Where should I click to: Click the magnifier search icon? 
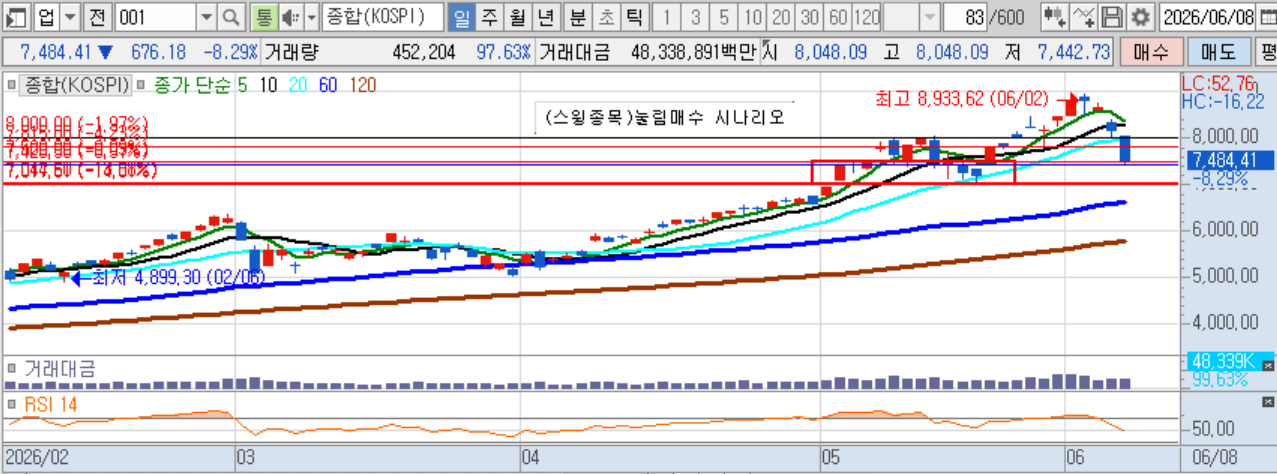(231, 17)
